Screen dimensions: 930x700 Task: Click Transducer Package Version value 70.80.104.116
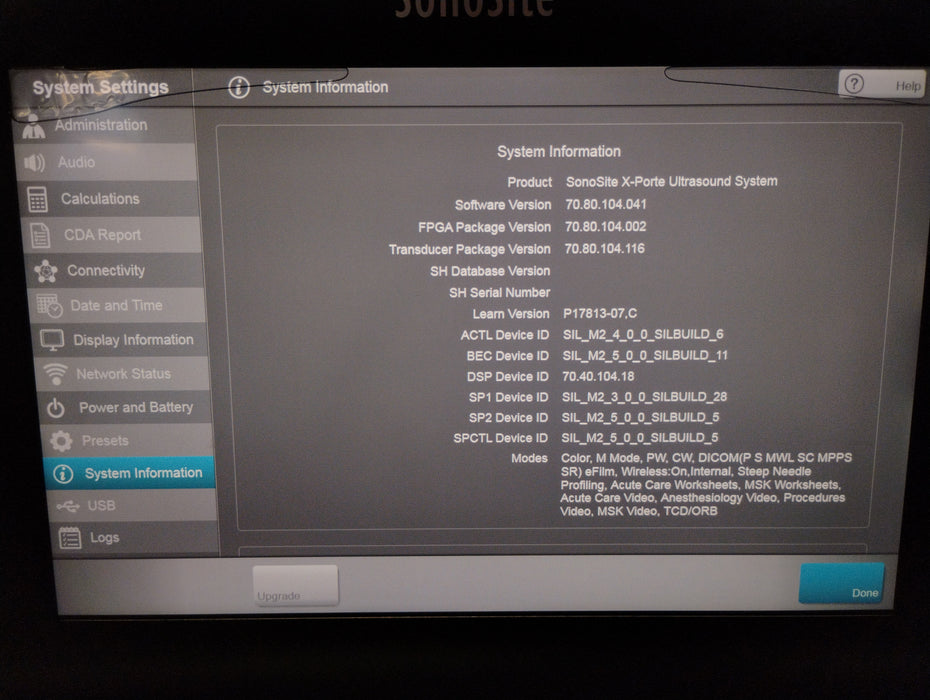[604, 249]
